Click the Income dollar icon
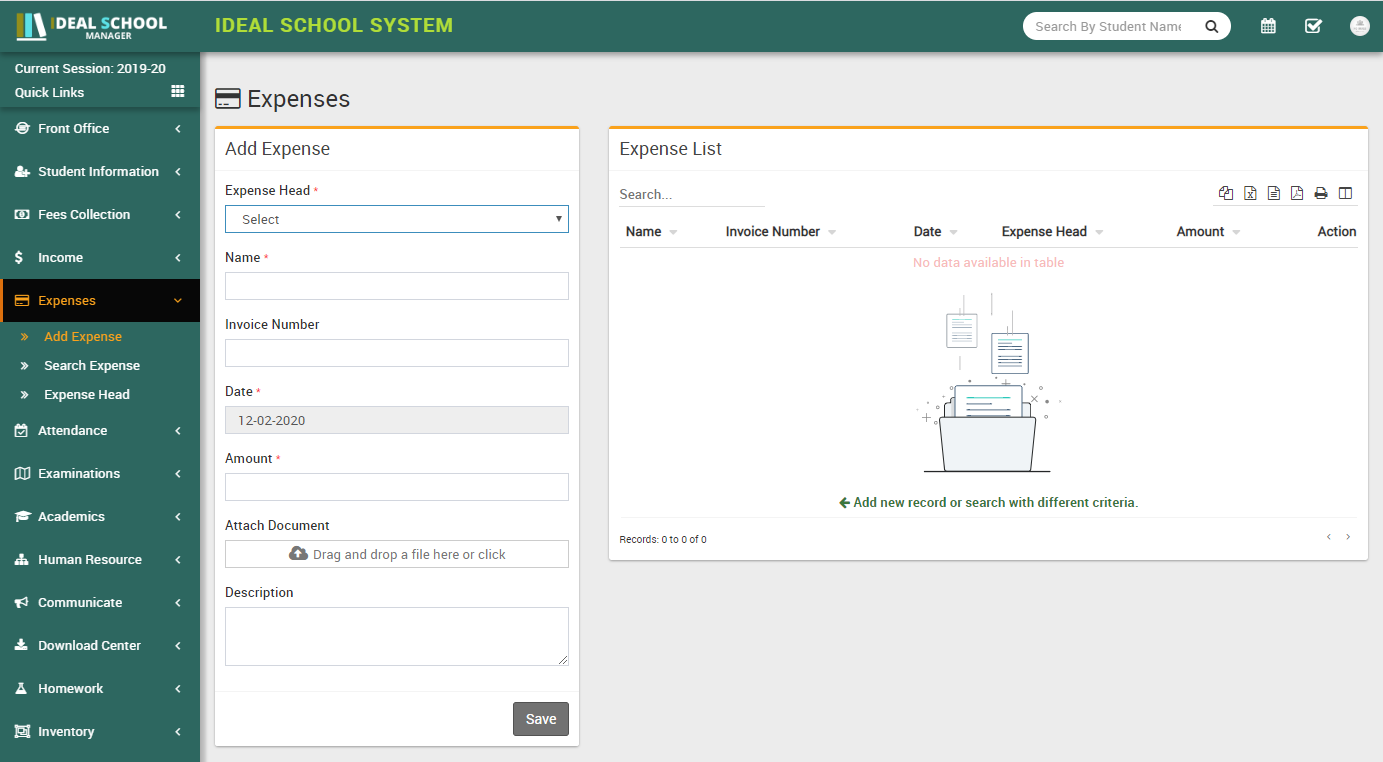Viewport: 1383px width, 762px height. [19, 258]
